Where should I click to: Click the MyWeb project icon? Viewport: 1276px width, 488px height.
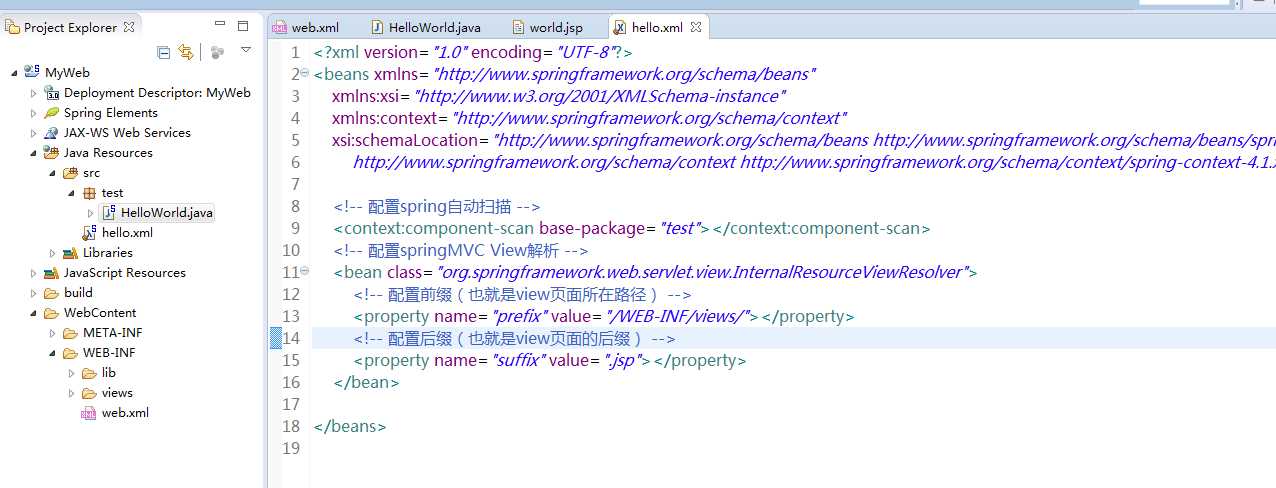pyautogui.click(x=32, y=72)
